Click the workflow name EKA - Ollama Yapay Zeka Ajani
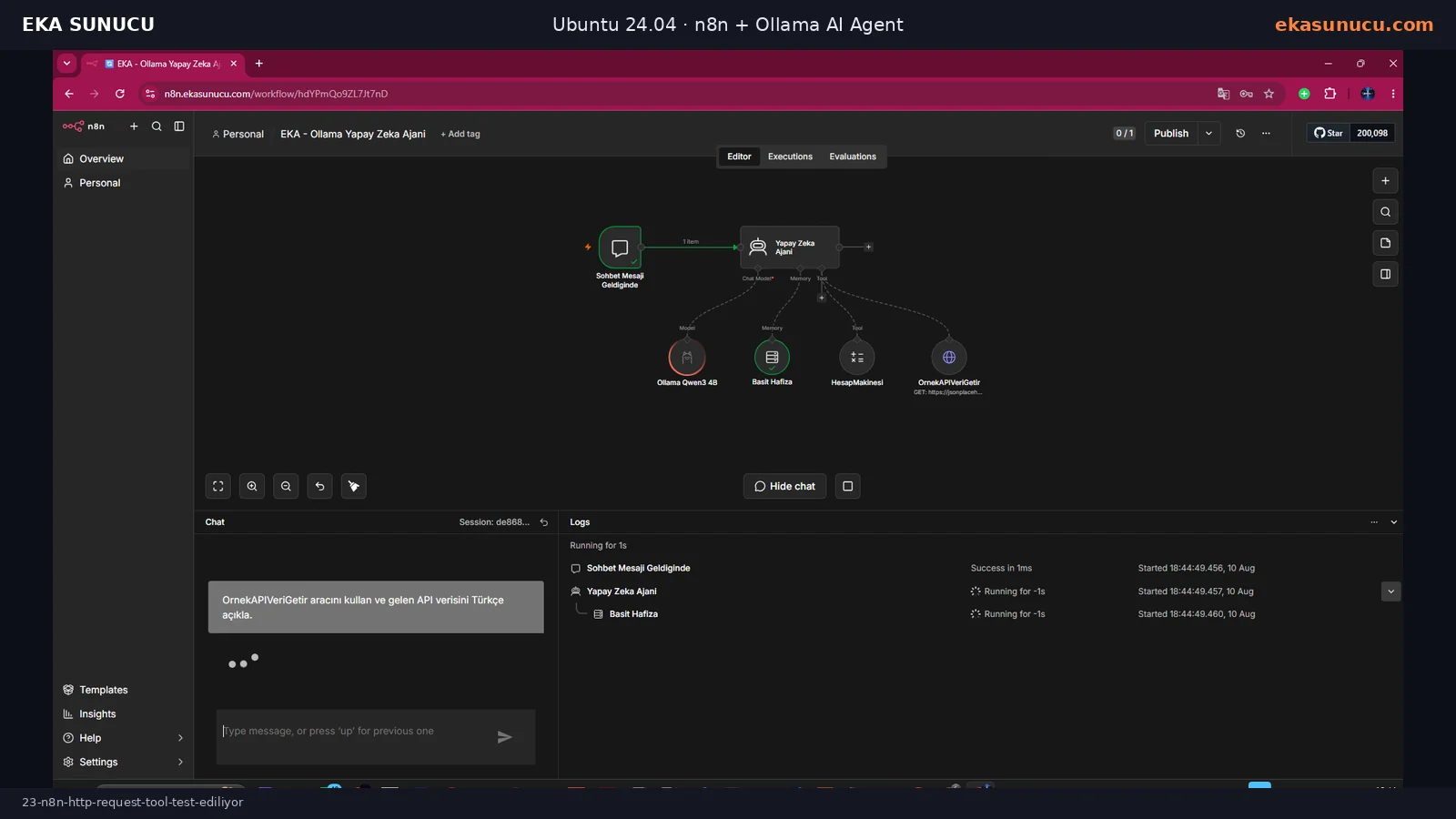Viewport: 1456px width, 819px height. coord(353,134)
